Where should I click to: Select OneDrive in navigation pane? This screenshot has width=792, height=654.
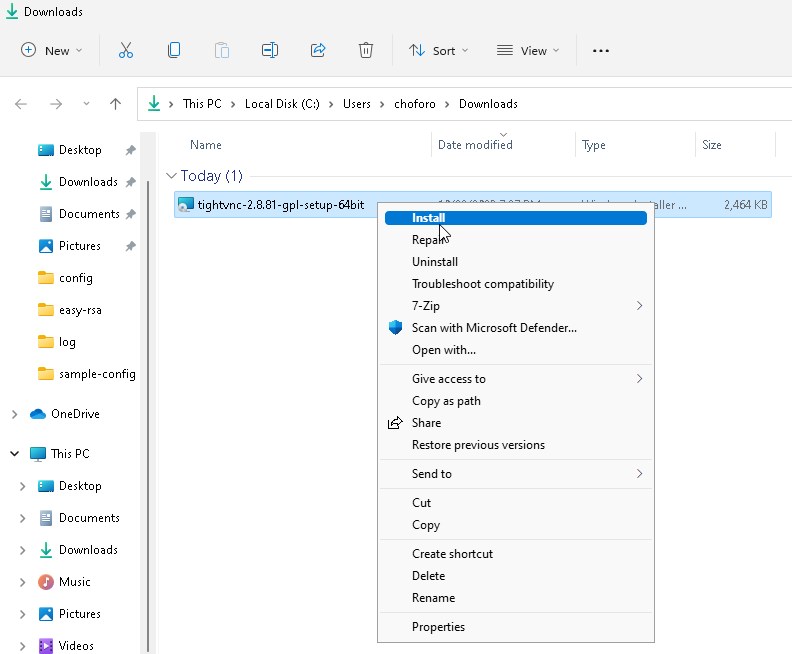[75, 414]
